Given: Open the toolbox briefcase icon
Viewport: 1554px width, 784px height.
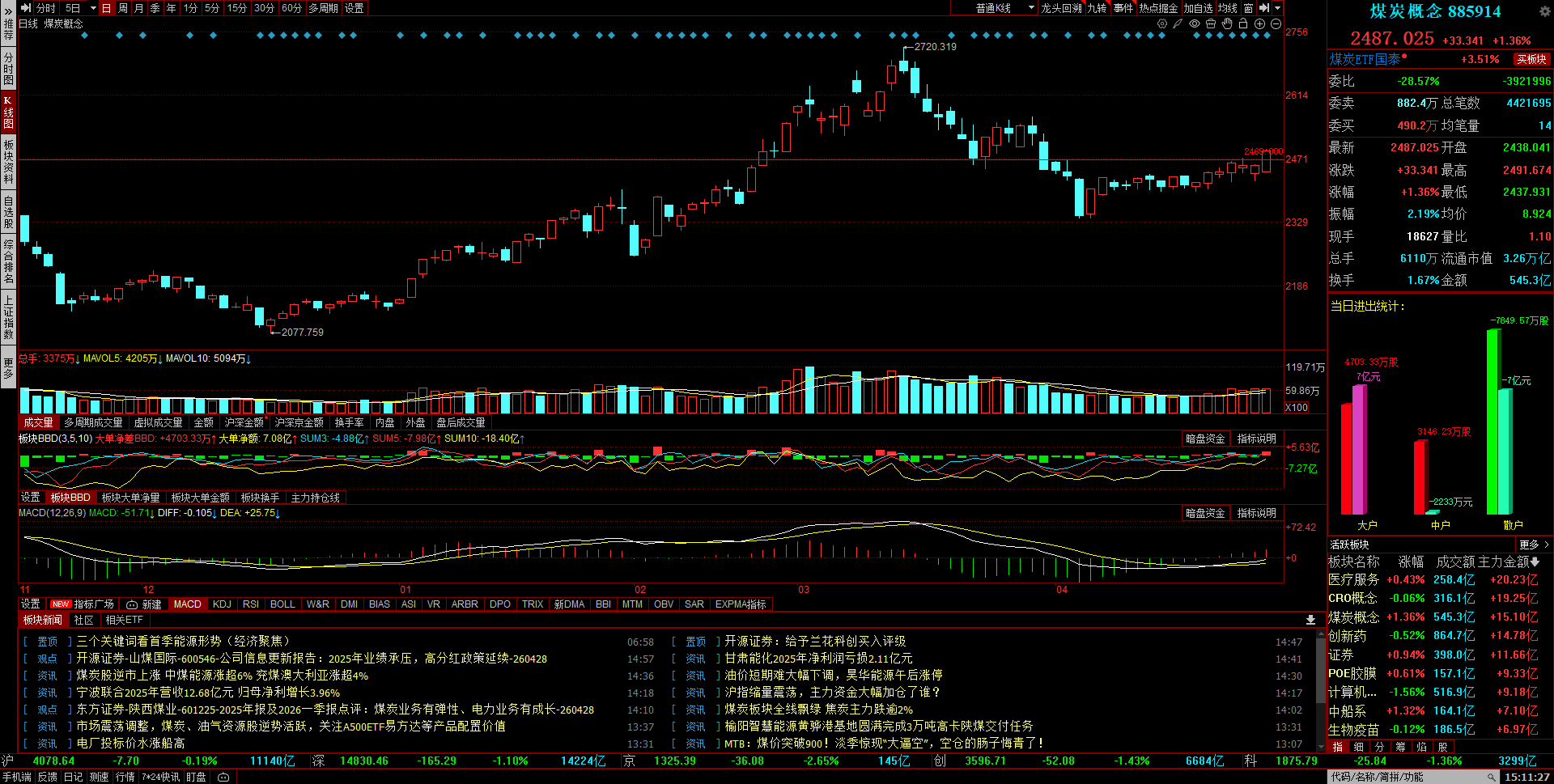Looking at the screenshot, I should (x=1211, y=23).
